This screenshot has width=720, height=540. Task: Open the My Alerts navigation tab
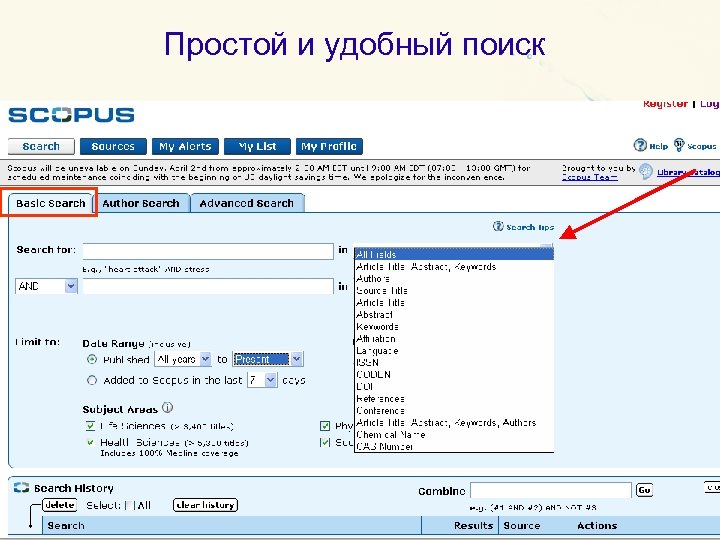point(185,146)
